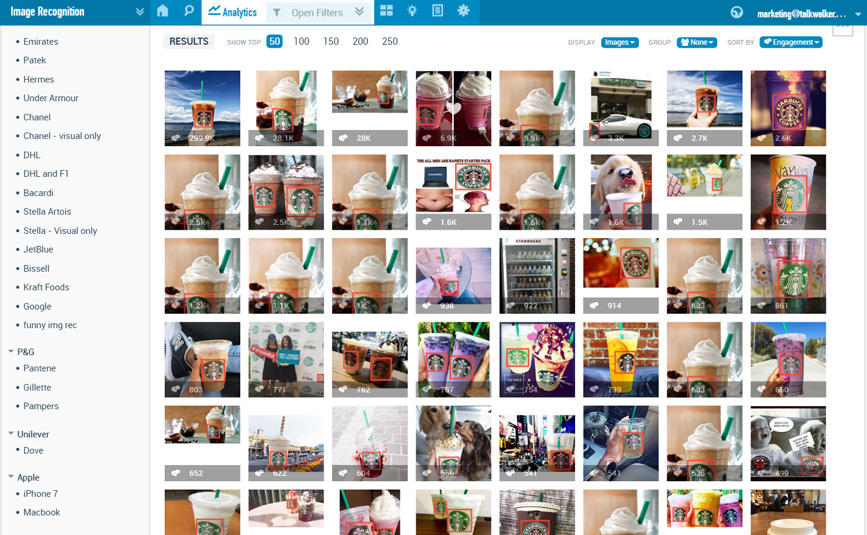The height and width of the screenshot is (535, 867).
Task: Select iPhone 7 topic
Action: pyautogui.click(x=40, y=494)
